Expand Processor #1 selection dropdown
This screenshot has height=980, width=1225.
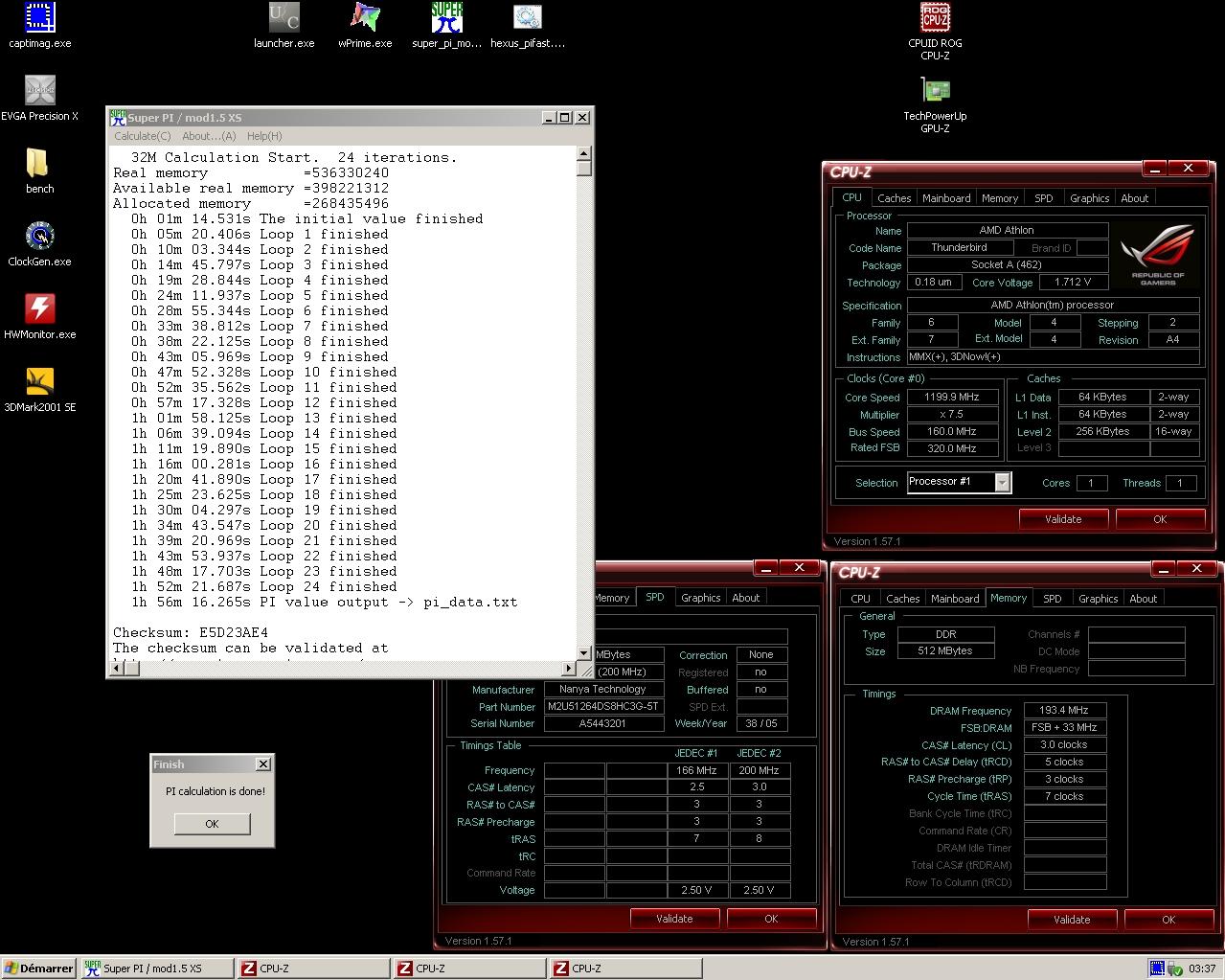pos(1002,482)
